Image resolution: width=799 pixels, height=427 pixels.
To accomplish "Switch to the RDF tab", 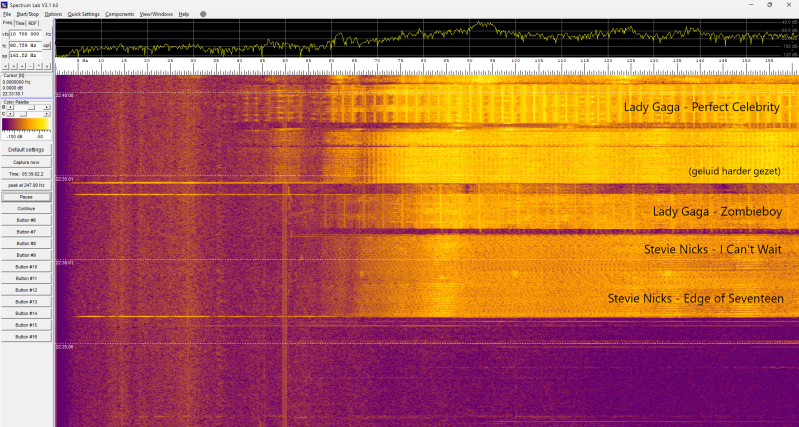I will coord(33,23).
